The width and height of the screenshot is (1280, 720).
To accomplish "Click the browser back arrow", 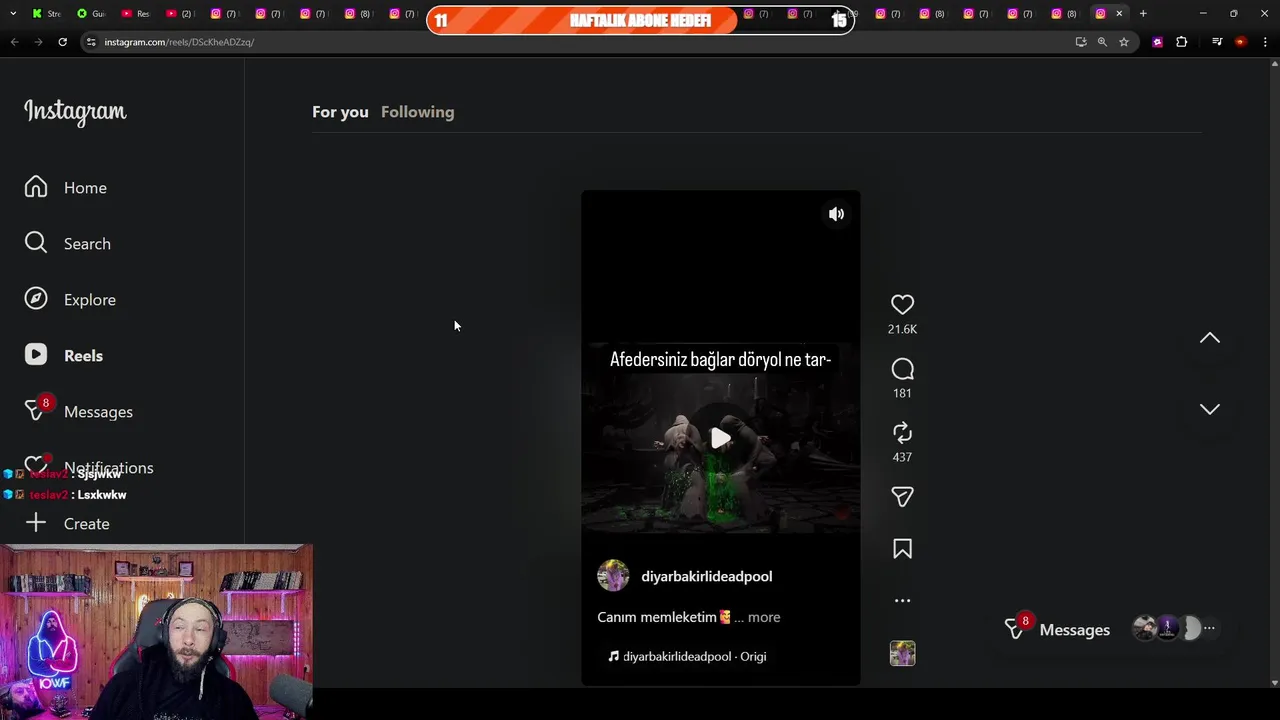I will (x=14, y=42).
